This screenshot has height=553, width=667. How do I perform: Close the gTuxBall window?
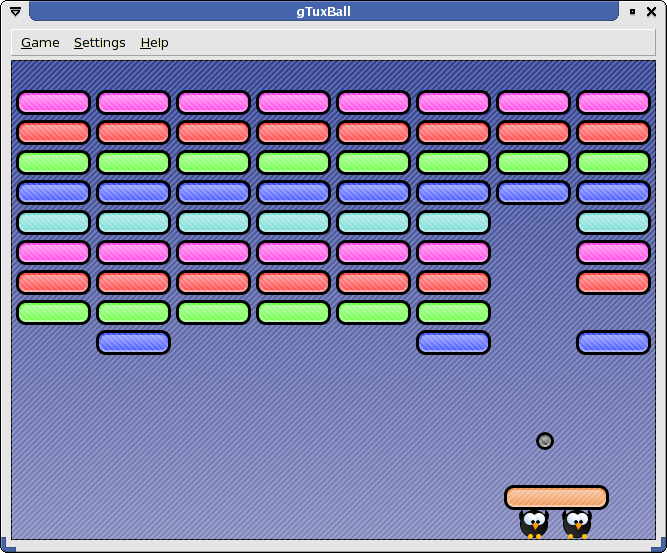tap(652, 11)
